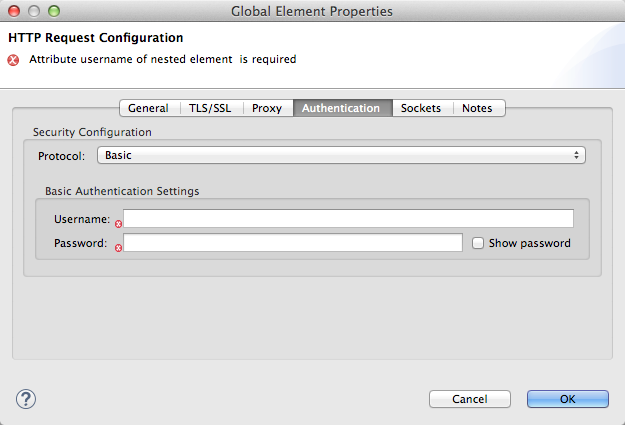Select the Authentication tab
Screen dimensions: 625x425
click(341, 108)
